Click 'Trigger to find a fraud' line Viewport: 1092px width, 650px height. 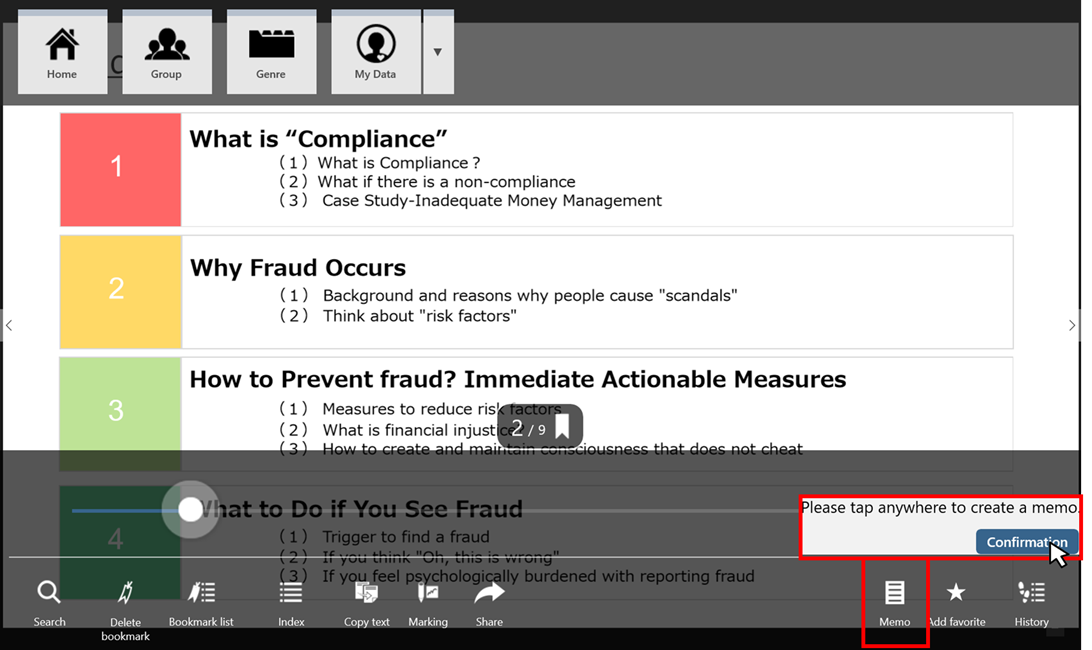point(406,536)
